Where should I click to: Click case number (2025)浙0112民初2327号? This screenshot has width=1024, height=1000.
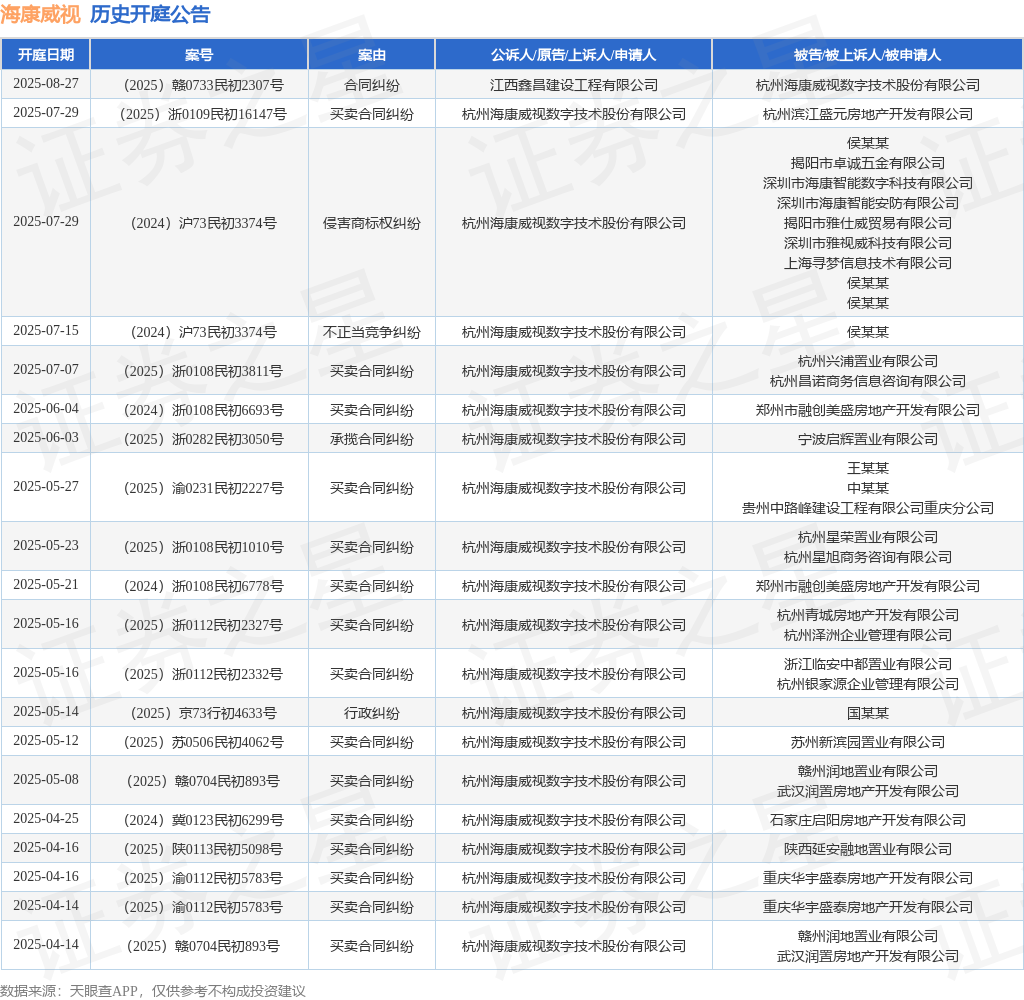199,626
